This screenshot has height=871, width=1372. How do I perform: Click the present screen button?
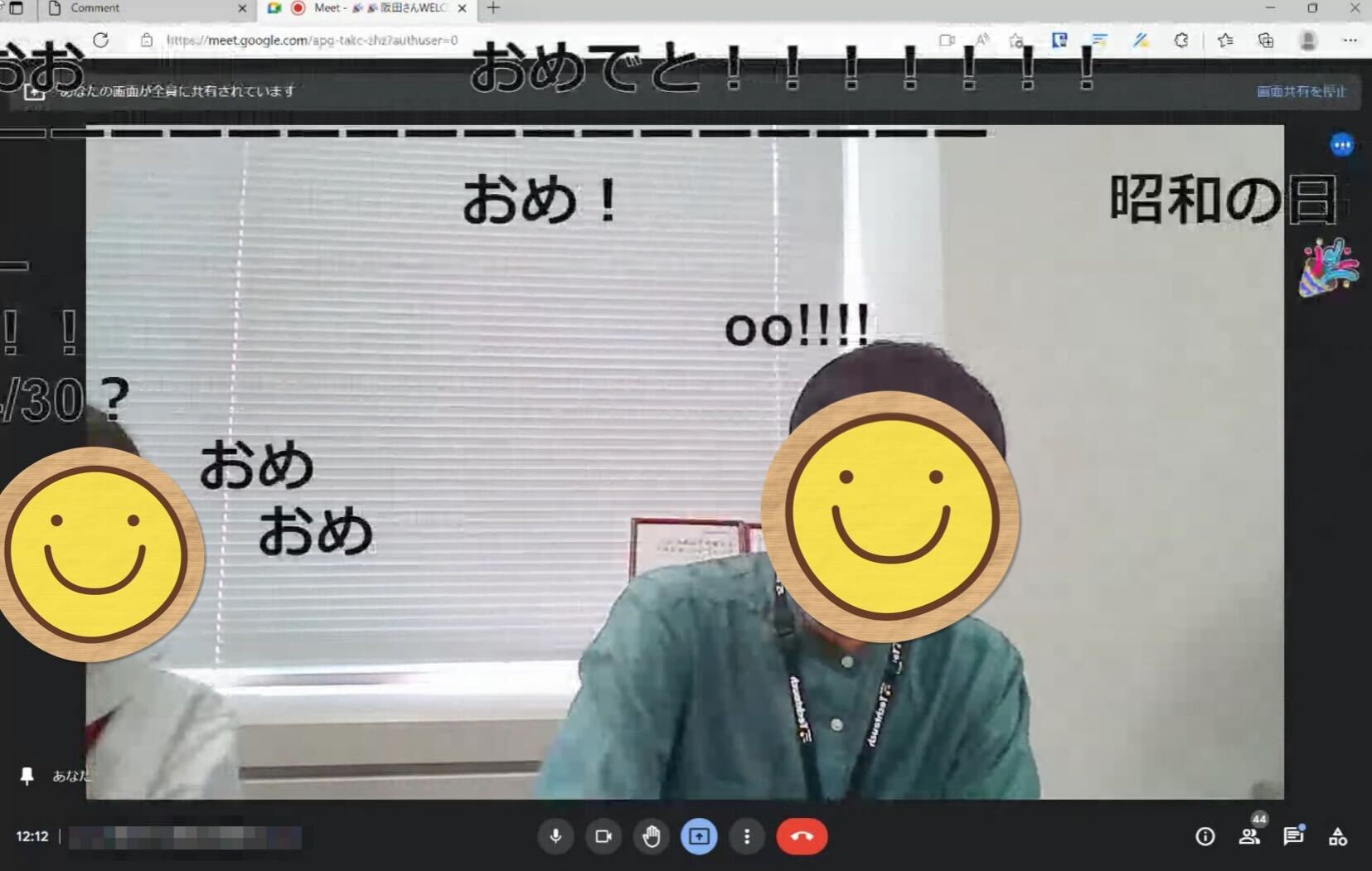click(699, 836)
